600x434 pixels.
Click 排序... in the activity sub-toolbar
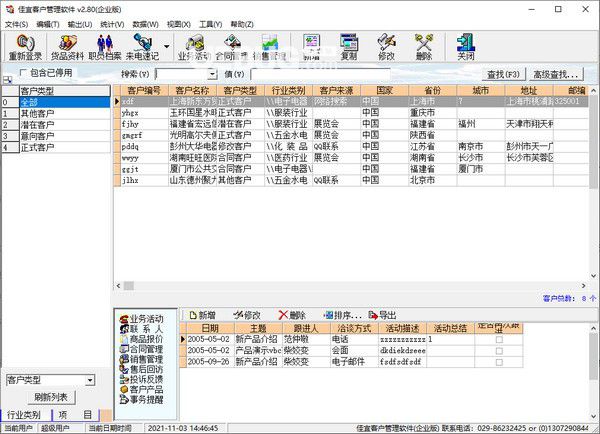[x=343, y=315]
